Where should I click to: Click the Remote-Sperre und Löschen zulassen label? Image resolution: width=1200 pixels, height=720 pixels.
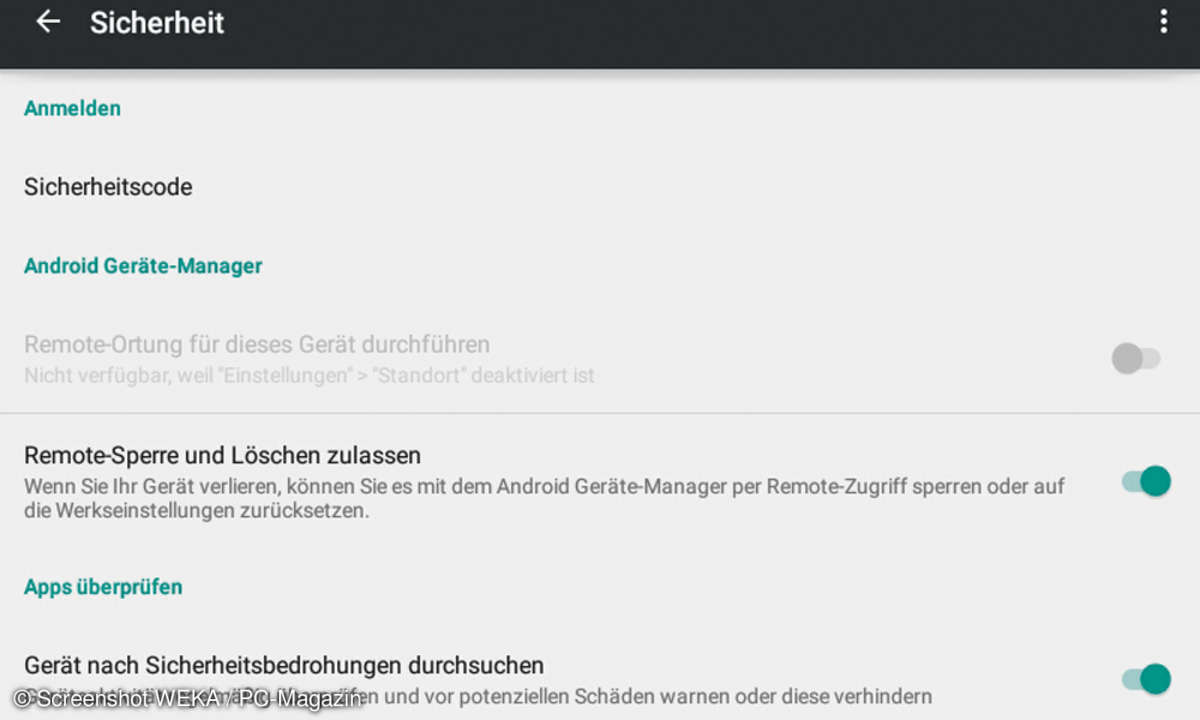point(222,455)
